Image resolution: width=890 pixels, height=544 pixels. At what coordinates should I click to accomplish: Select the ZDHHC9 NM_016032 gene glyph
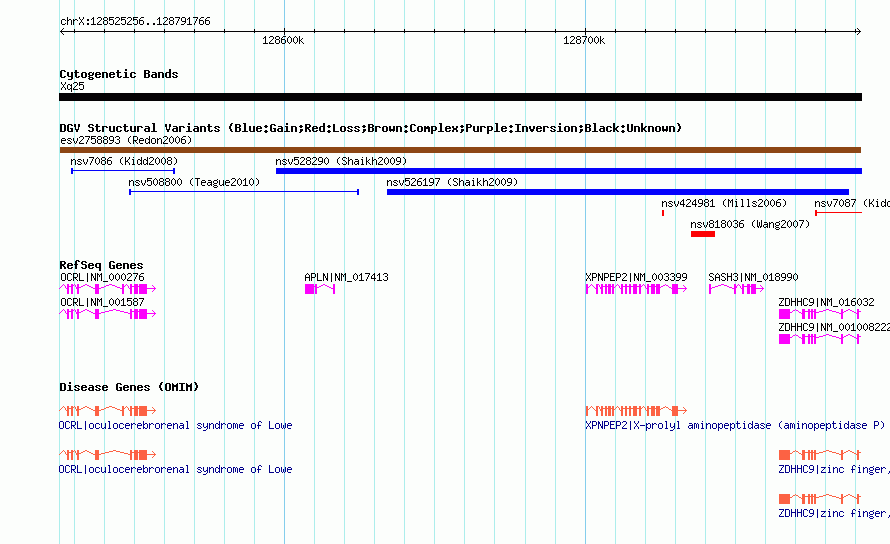[x=820, y=314]
